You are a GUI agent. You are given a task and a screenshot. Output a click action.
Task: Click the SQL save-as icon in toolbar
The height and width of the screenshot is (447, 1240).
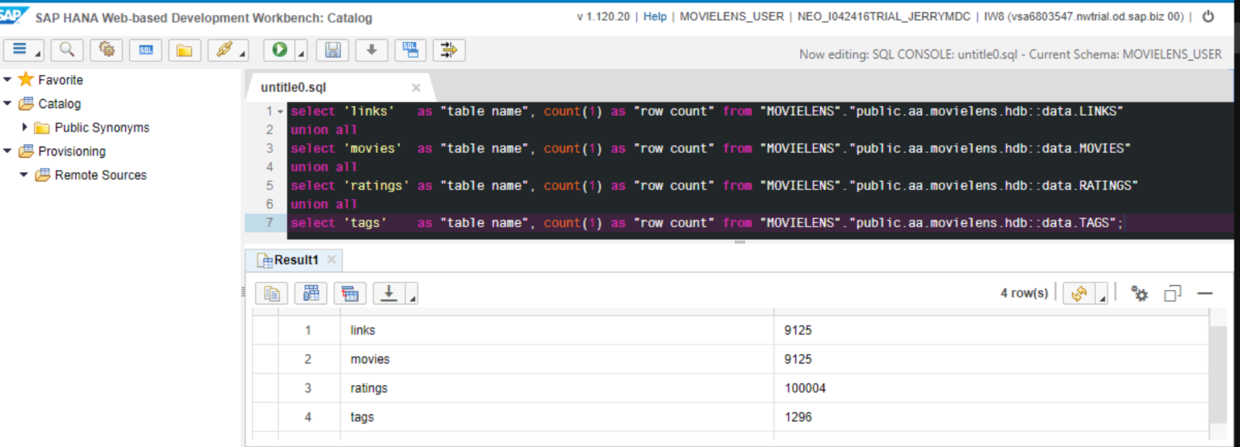(410, 50)
